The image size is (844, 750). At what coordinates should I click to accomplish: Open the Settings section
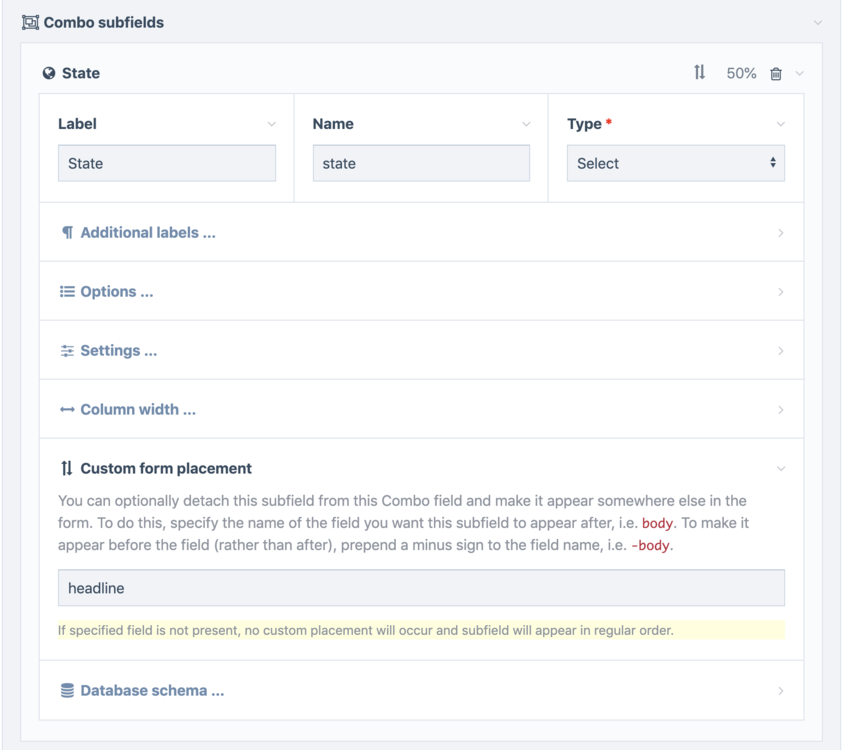click(x=781, y=350)
